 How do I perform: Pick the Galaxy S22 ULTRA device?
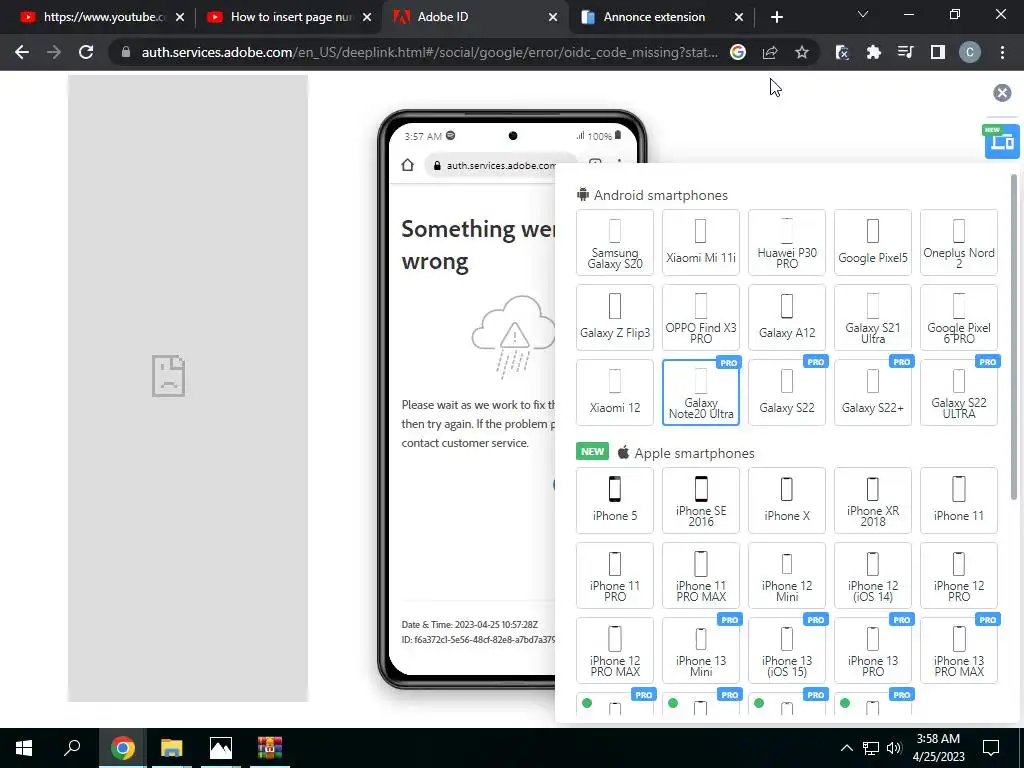[959, 392]
